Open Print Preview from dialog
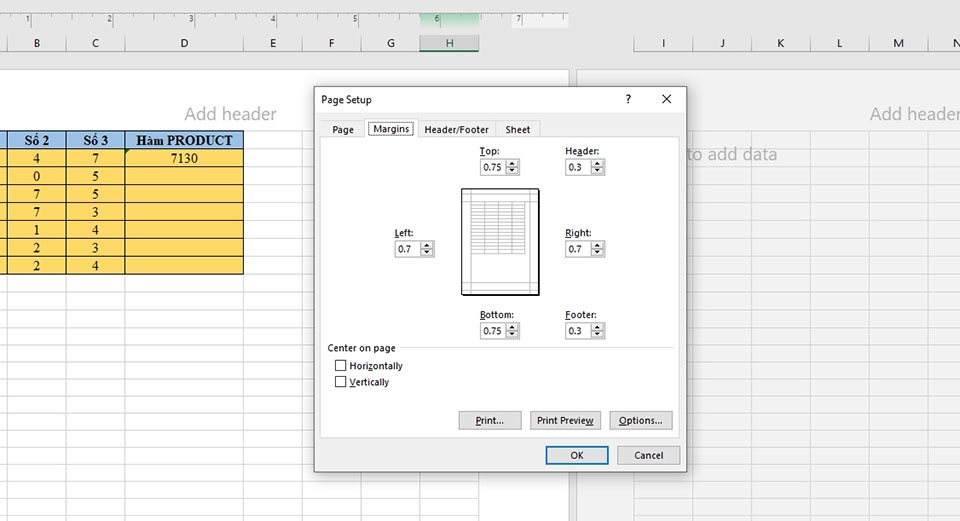The image size is (960, 521). click(x=565, y=421)
